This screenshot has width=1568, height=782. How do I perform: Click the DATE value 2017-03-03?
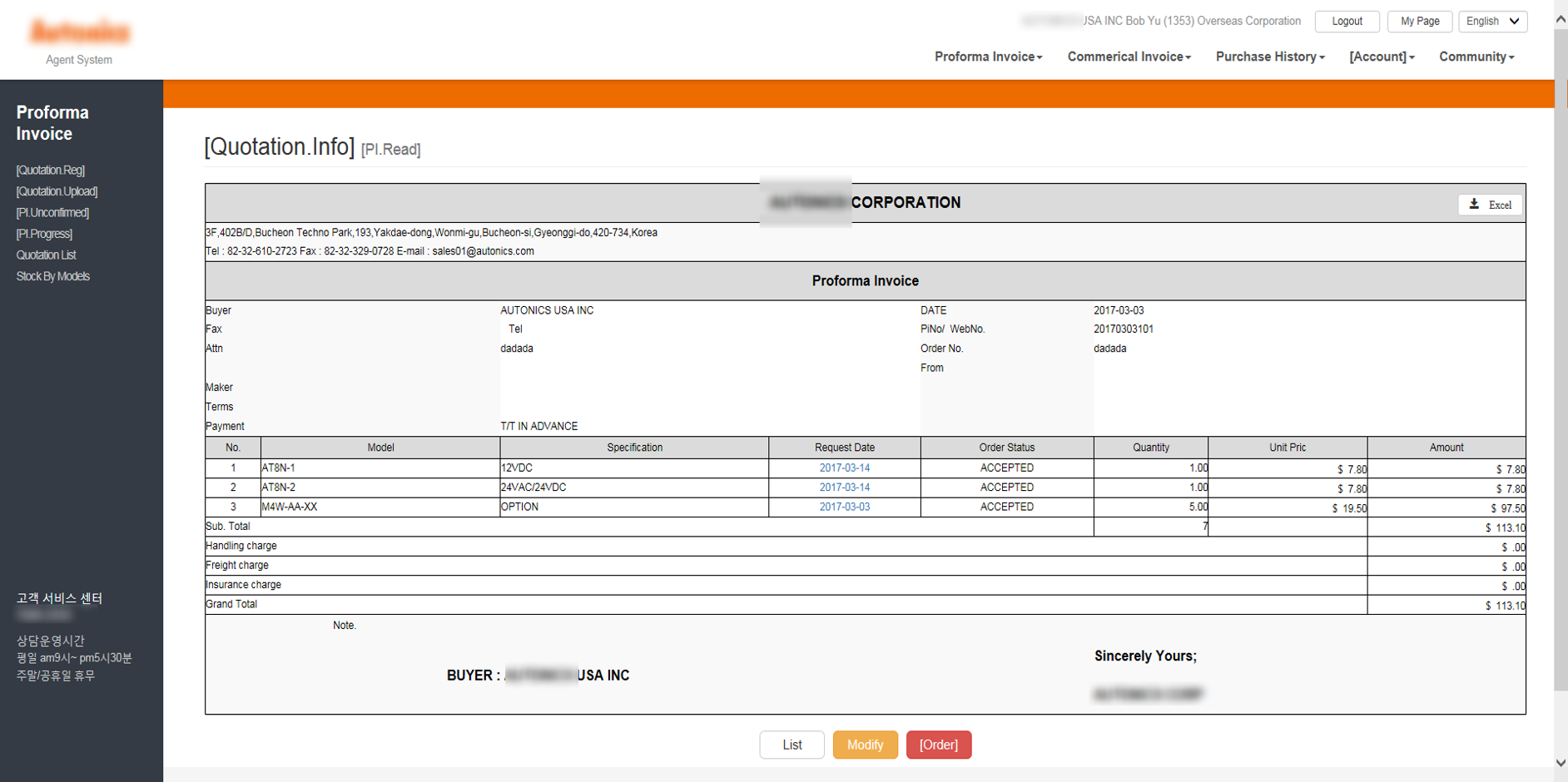pos(1119,310)
